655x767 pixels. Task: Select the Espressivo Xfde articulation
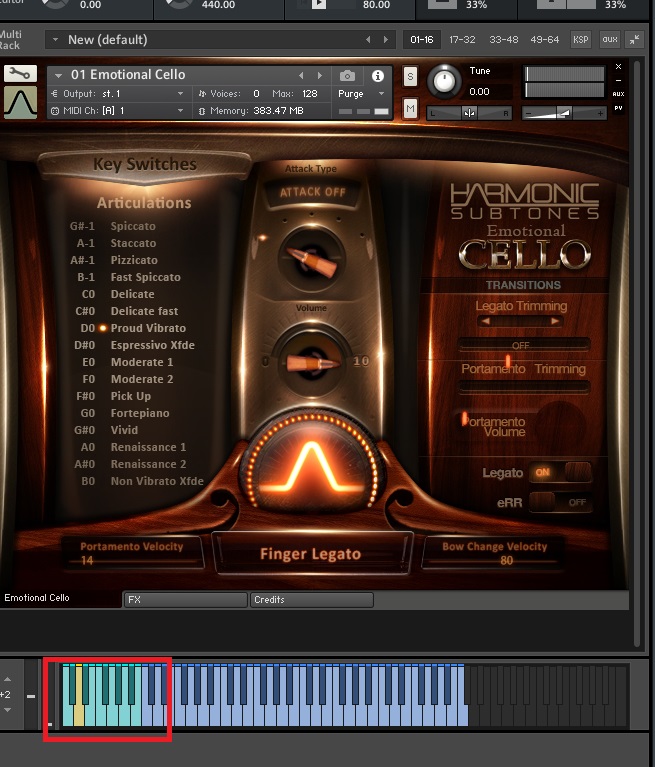pyautogui.click(x=153, y=345)
